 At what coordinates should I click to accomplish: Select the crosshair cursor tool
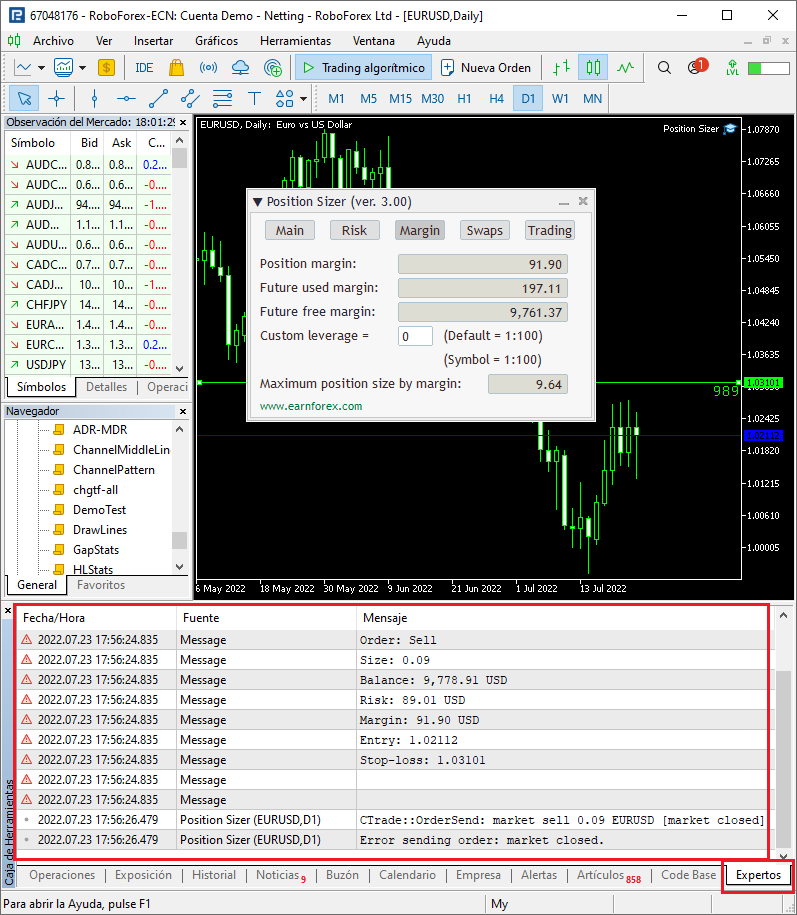[x=56, y=99]
